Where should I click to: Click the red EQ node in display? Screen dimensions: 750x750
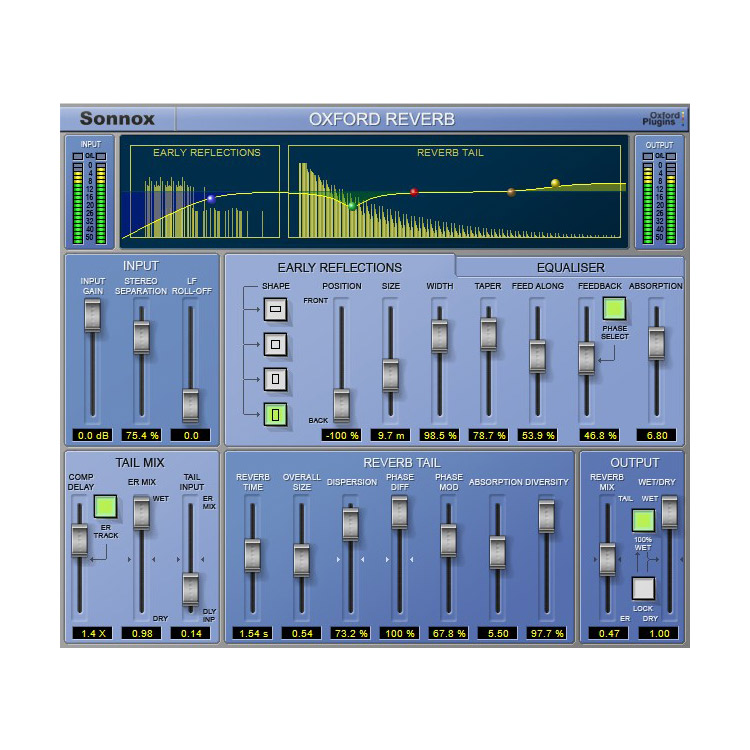(x=414, y=192)
